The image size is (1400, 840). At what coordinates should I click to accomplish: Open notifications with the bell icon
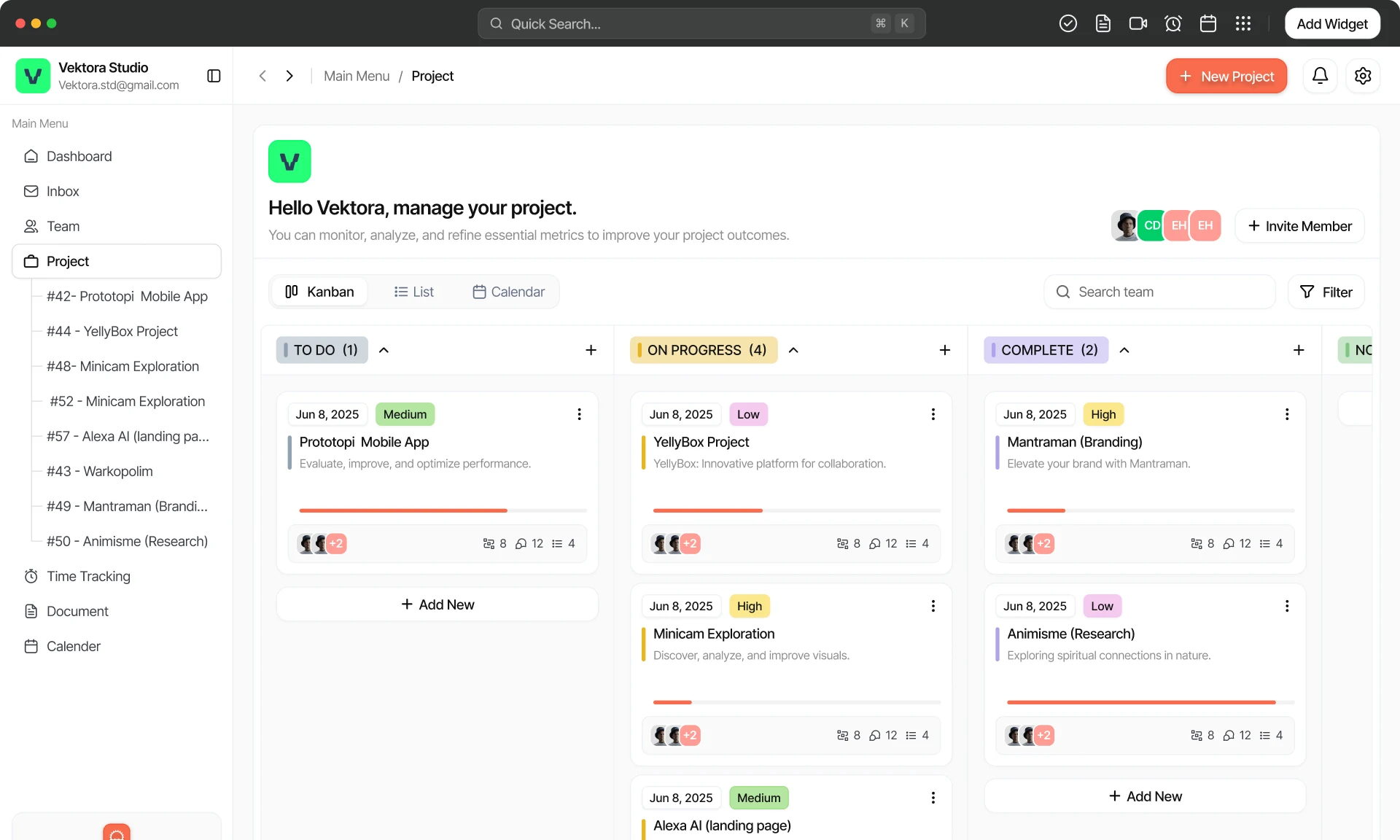[x=1321, y=75]
